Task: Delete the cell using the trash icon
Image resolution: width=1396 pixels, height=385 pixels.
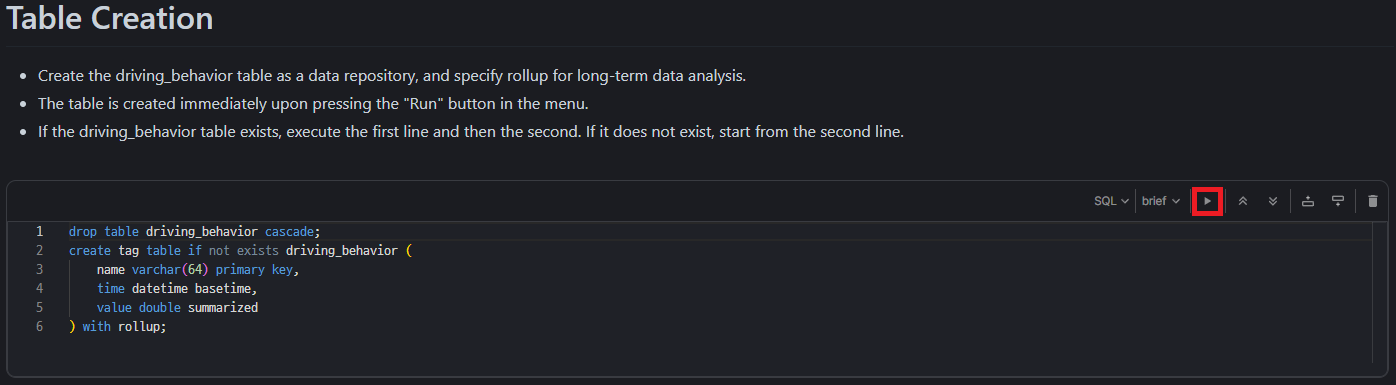Action: 1373,201
